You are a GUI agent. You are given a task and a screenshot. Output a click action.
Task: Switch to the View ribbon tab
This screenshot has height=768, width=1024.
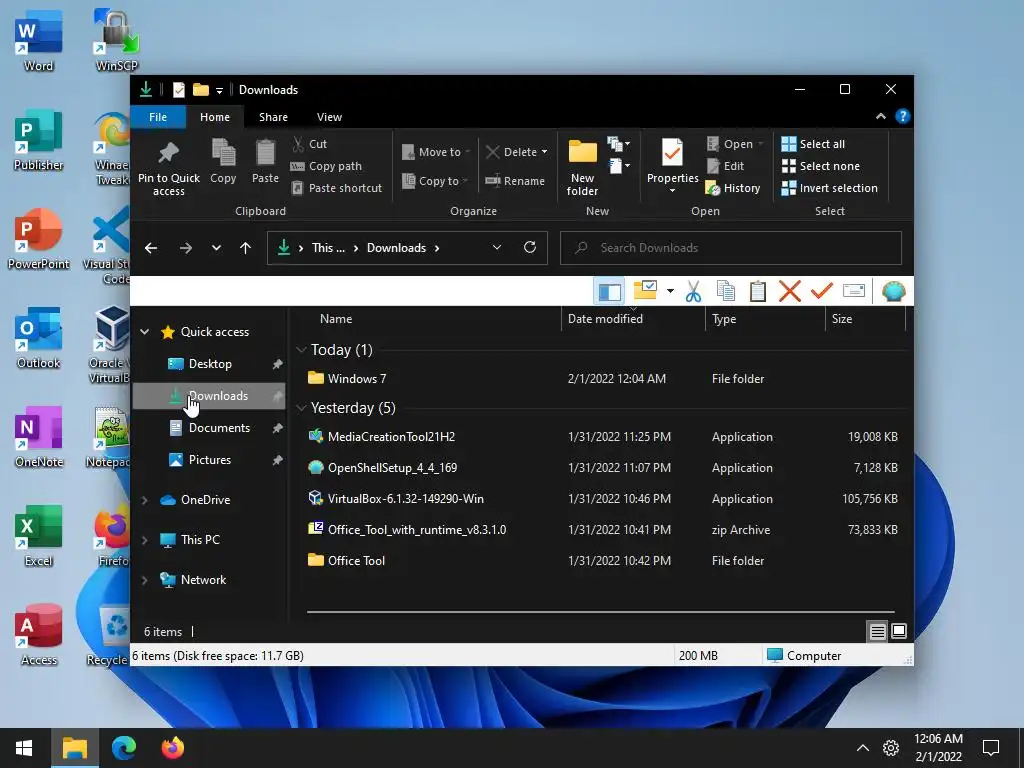(x=329, y=117)
